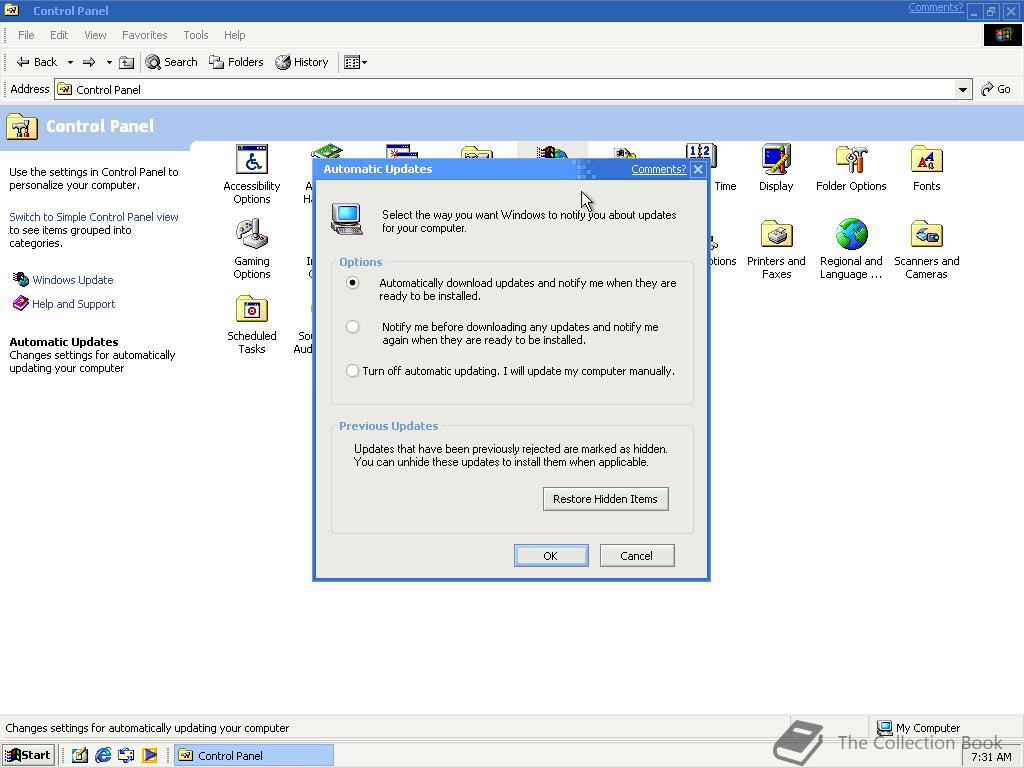Screen dimensions: 1024x768
Task: Click Windows Update globe icon in sidebar
Action: point(21,280)
